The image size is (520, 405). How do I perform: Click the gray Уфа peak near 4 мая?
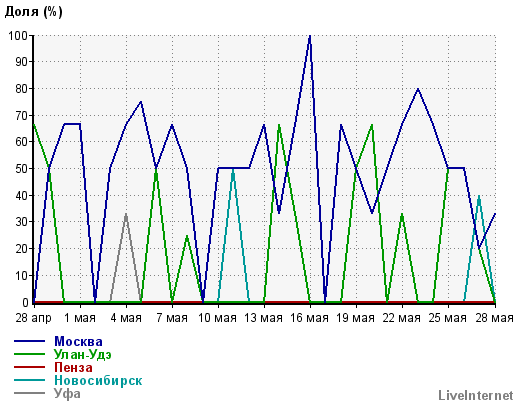[126, 214]
